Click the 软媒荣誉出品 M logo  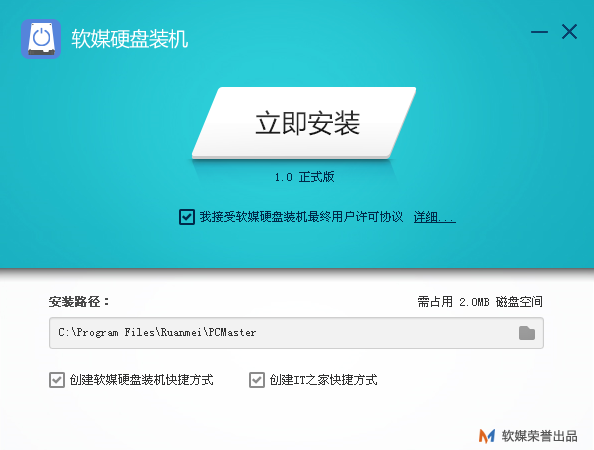[487, 436]
